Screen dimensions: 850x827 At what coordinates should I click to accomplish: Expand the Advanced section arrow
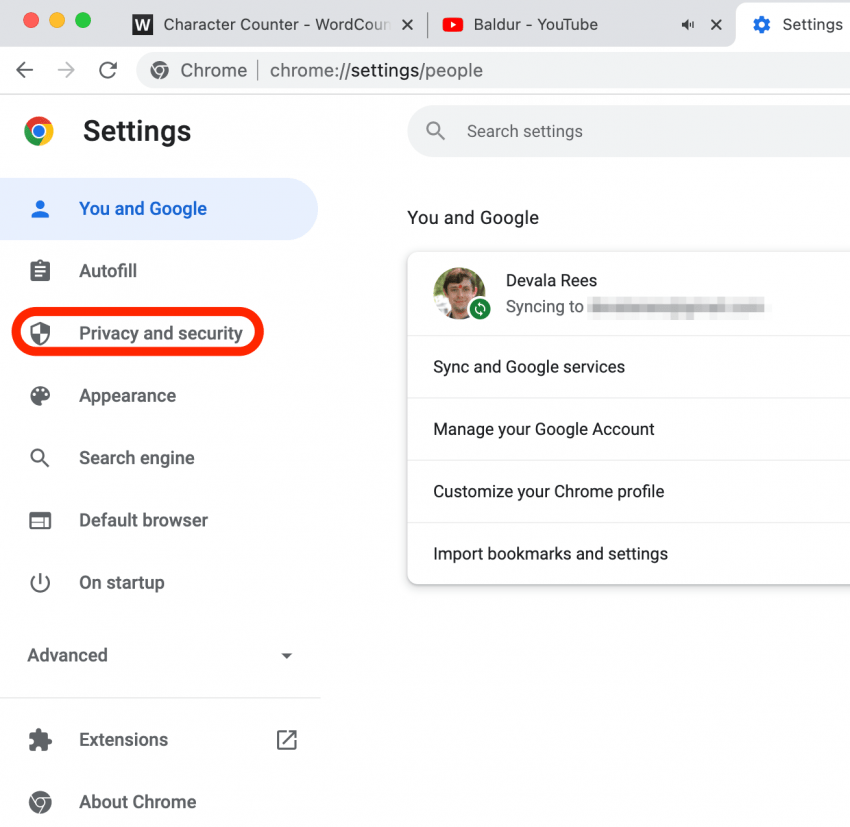(287, 656)
